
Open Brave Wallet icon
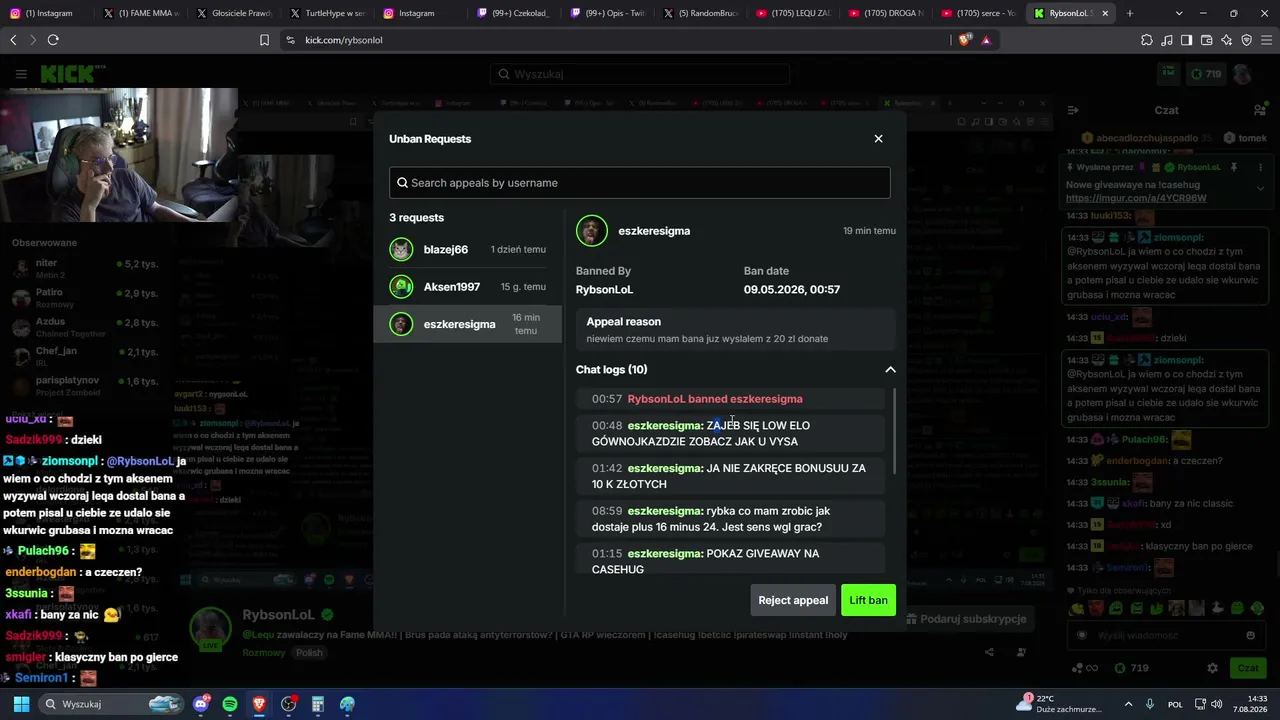click(1206, 40)
